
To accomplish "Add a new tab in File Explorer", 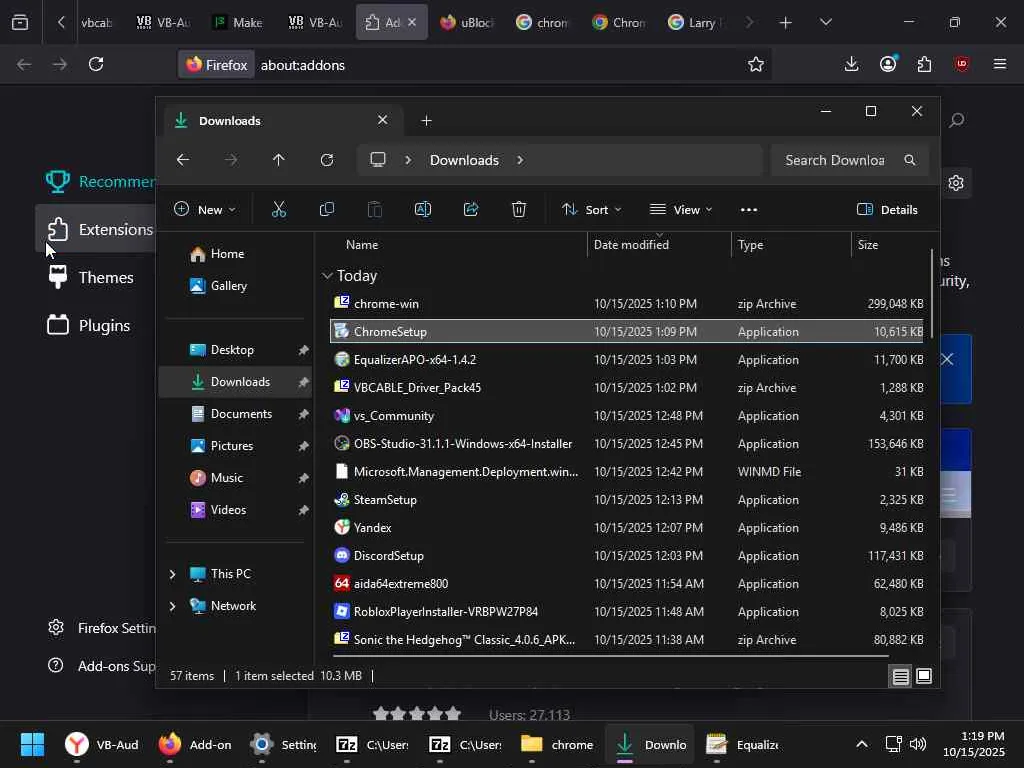I will tap(426, 121).
